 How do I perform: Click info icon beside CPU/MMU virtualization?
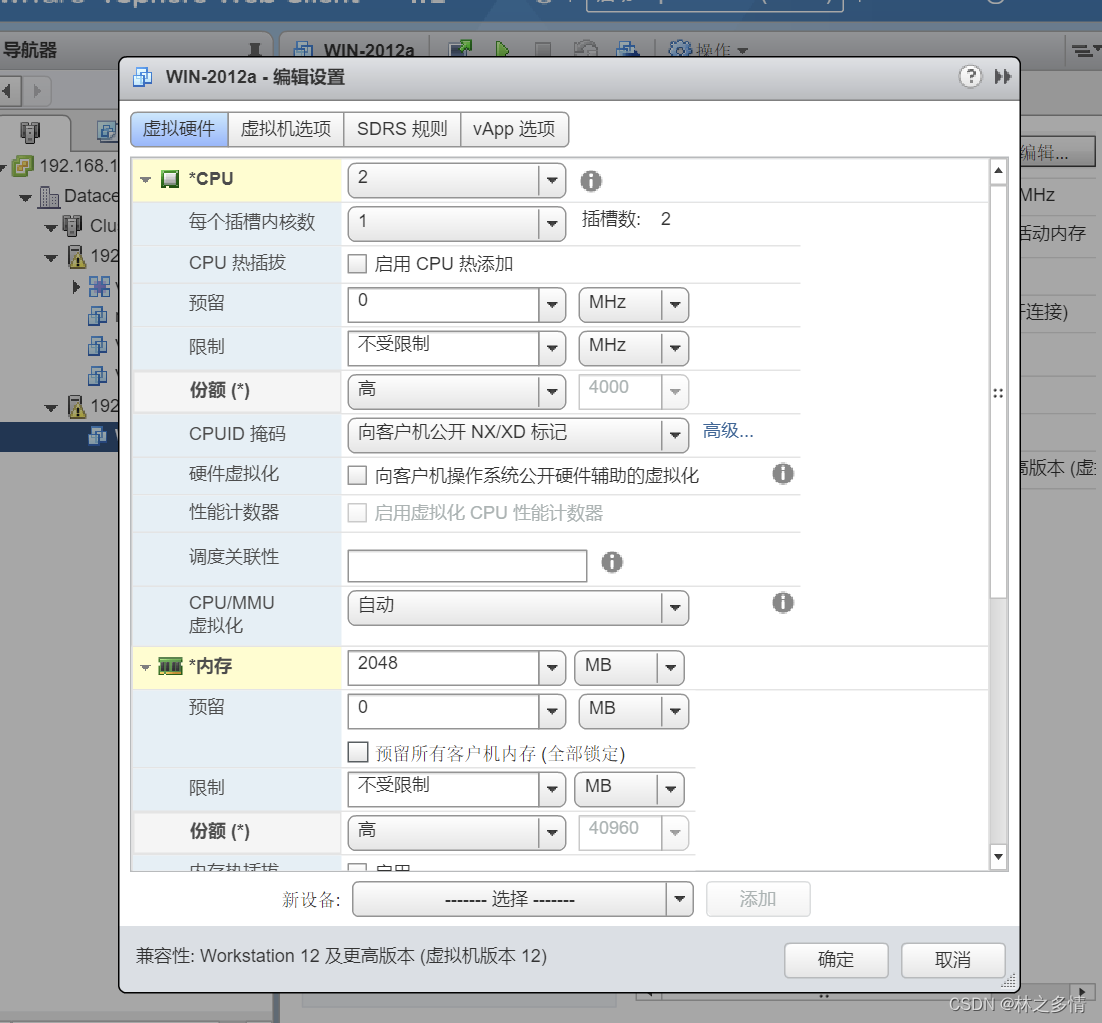click(783, 602)
